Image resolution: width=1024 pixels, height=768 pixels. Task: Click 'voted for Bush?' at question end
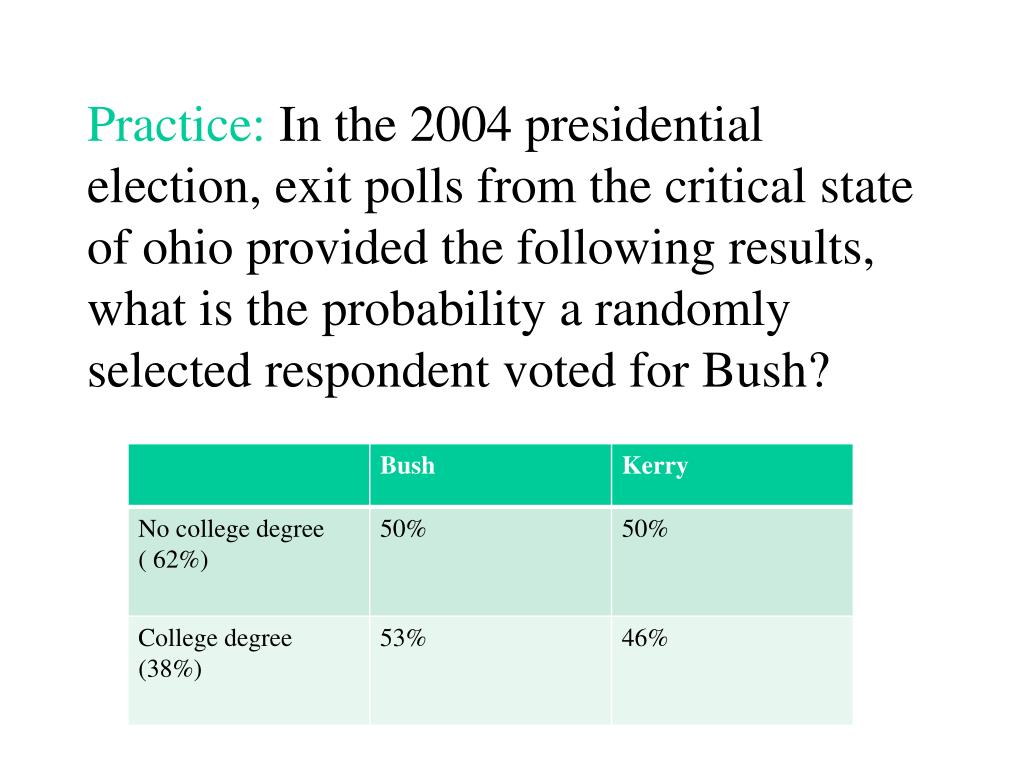click(666, 371)
